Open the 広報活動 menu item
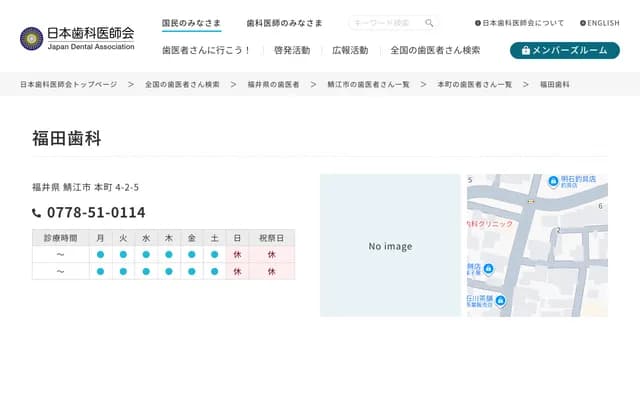 coord(350,50)
